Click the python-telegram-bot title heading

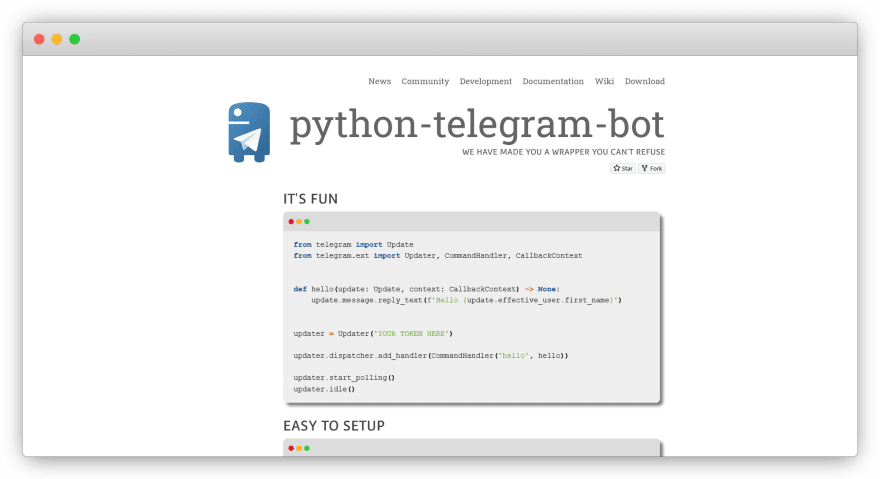tap(477, 124)
